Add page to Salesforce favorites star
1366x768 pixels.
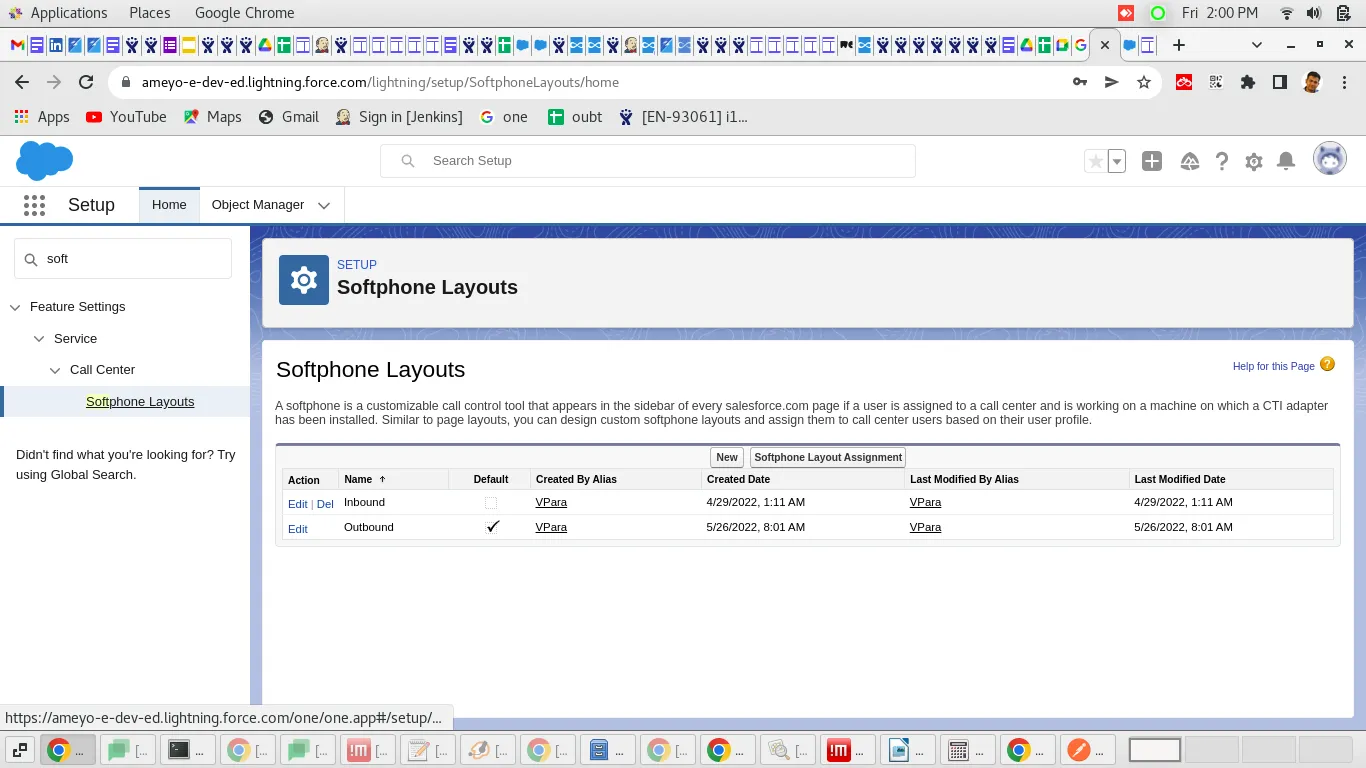(1096, 161)
